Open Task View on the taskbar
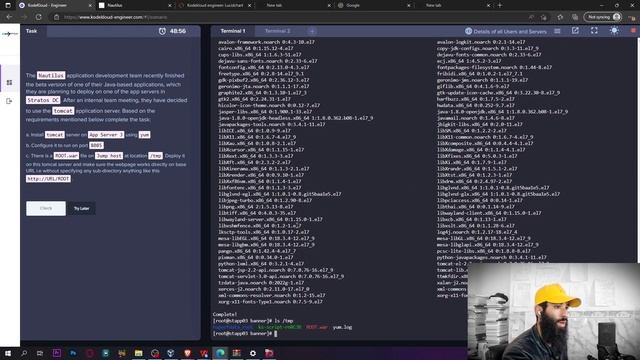The image size is (640, 360). (40, 353)
